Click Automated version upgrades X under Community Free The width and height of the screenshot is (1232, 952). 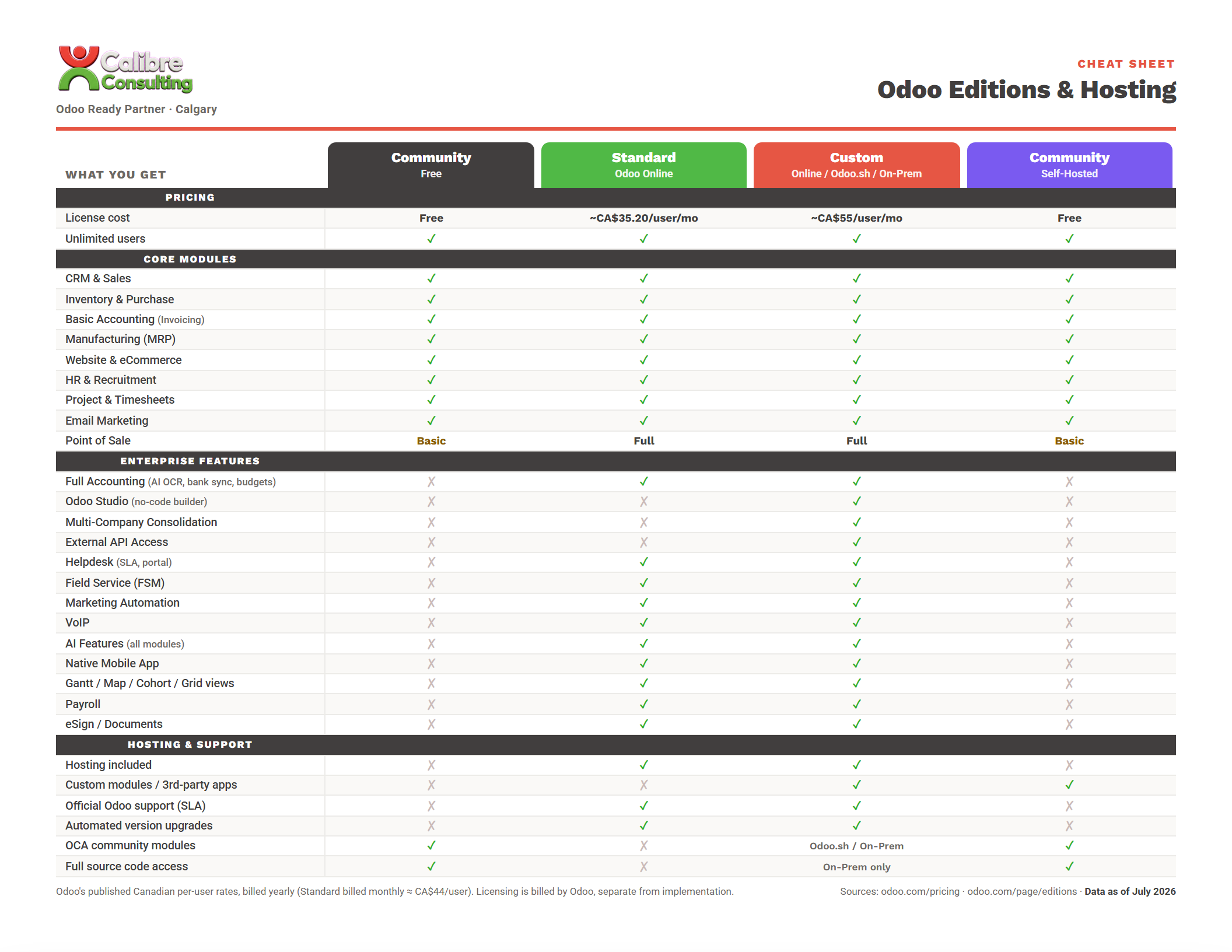point(431,826)
